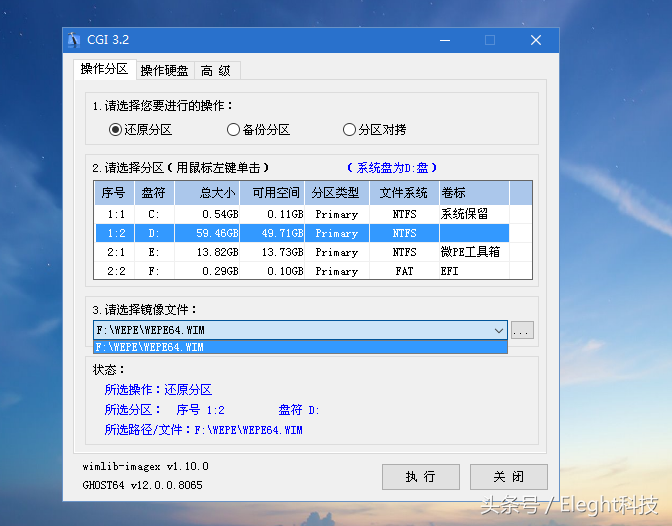Select the 还原分区 radio button
672x526 pixels.
tap(116, 129)
